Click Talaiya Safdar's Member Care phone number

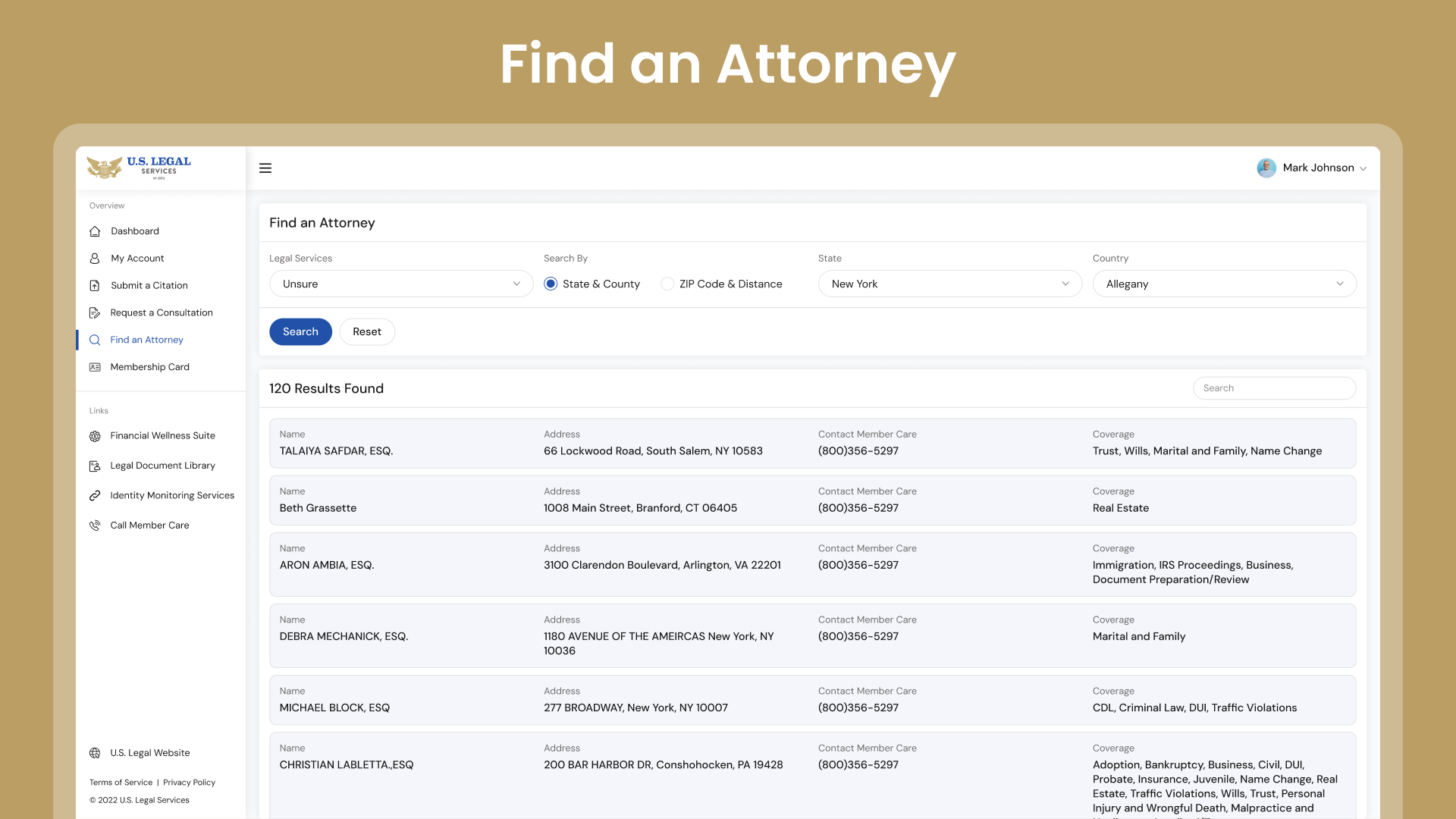click(858, 451)
